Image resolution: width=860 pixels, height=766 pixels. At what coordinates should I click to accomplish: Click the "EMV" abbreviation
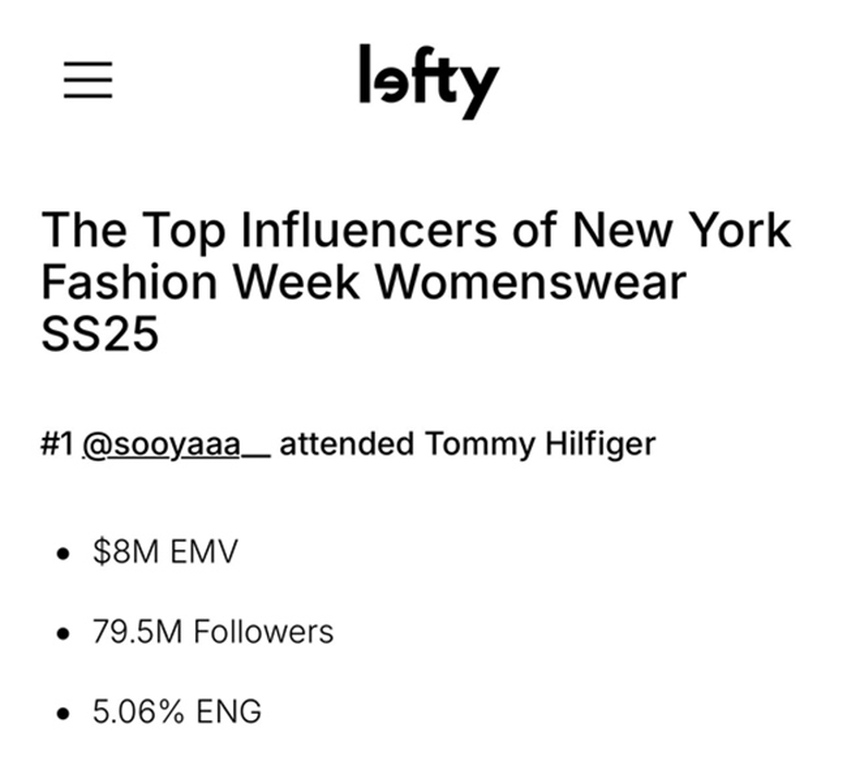[204, 551]
